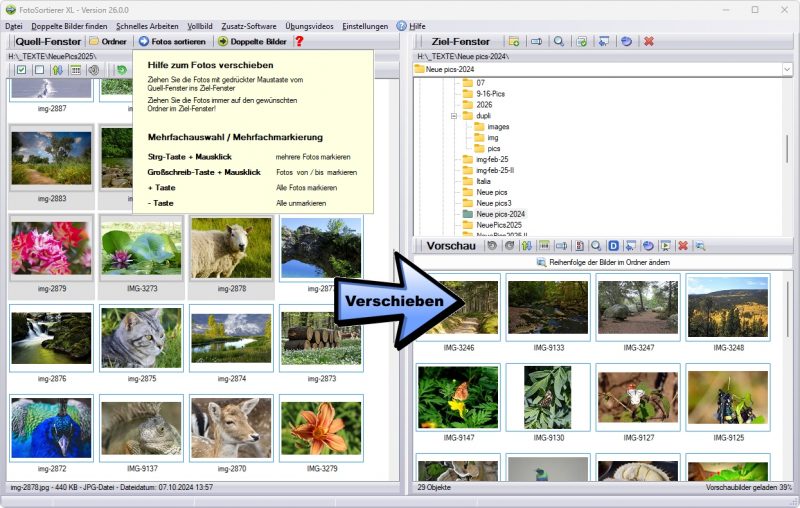Image resolution: width=800 pixels, height=508 pixels.
Task: Click blue arrow monitor icon in Vorschau toolbar
Action: click(x=631, y=246)
